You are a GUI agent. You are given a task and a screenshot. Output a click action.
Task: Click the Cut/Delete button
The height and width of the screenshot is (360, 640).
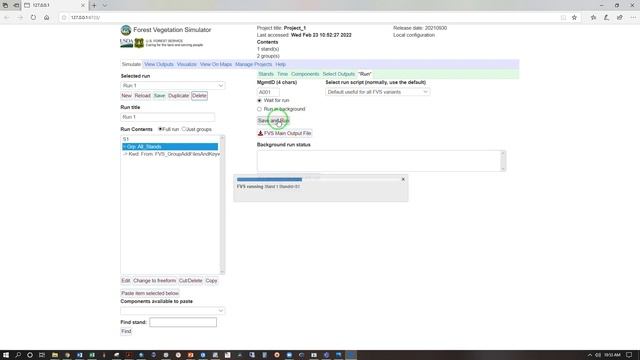tap(190, 281)
